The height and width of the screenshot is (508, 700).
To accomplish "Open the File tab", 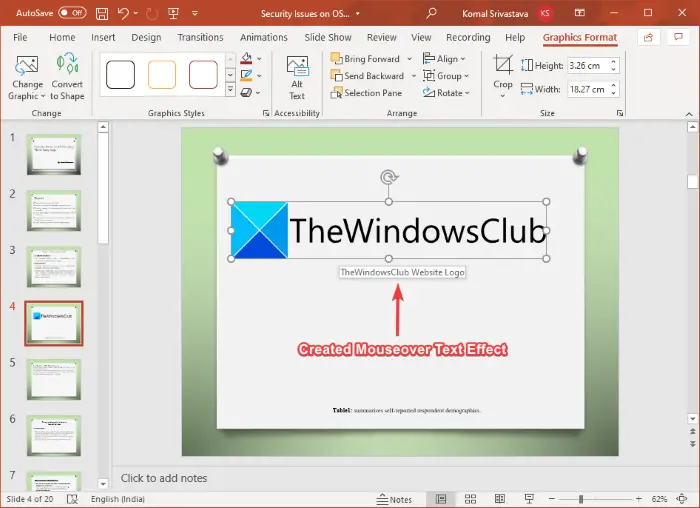I will (20, 37).
